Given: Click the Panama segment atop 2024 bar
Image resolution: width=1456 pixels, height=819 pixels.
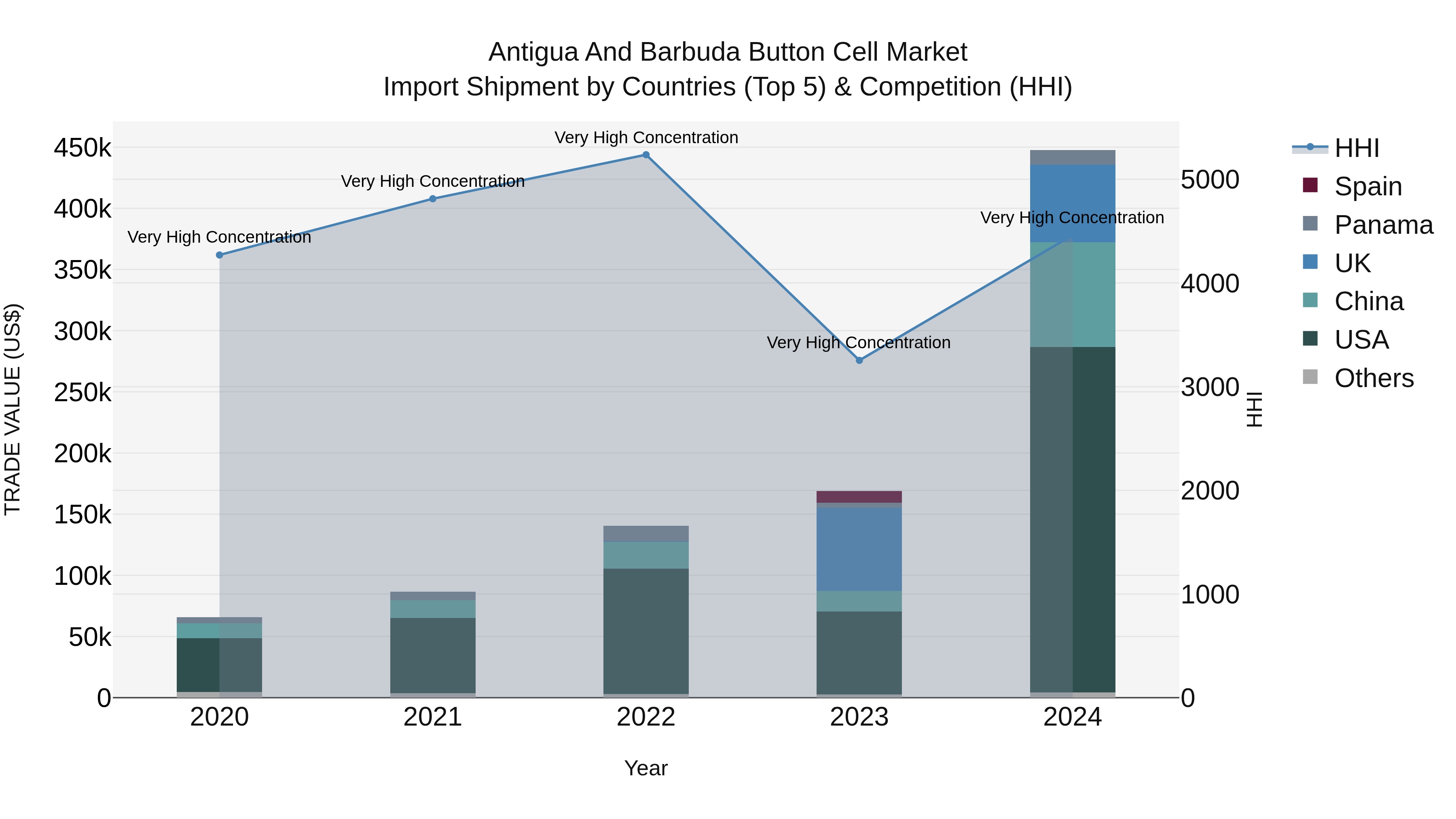Looking at the screenshot, I should 1072,157.
